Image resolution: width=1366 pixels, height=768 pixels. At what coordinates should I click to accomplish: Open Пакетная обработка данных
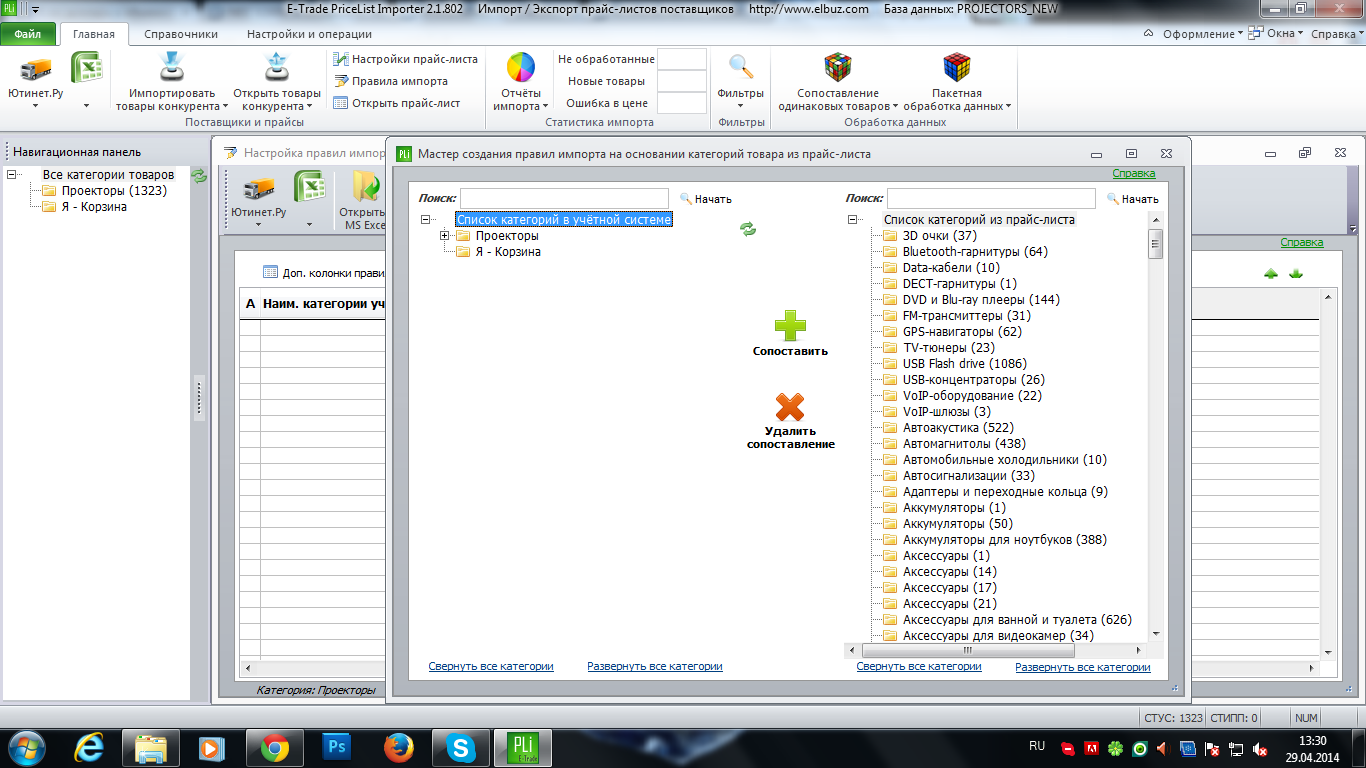coord(957,82)
